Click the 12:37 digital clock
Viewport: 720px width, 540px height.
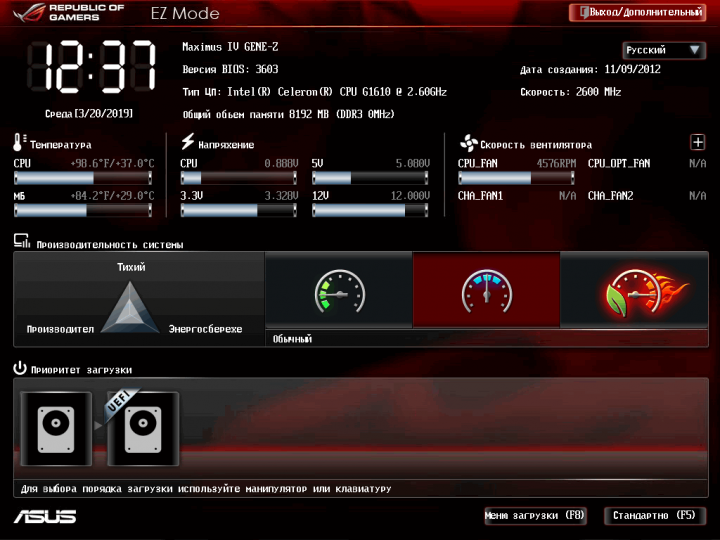coord(91,67)
